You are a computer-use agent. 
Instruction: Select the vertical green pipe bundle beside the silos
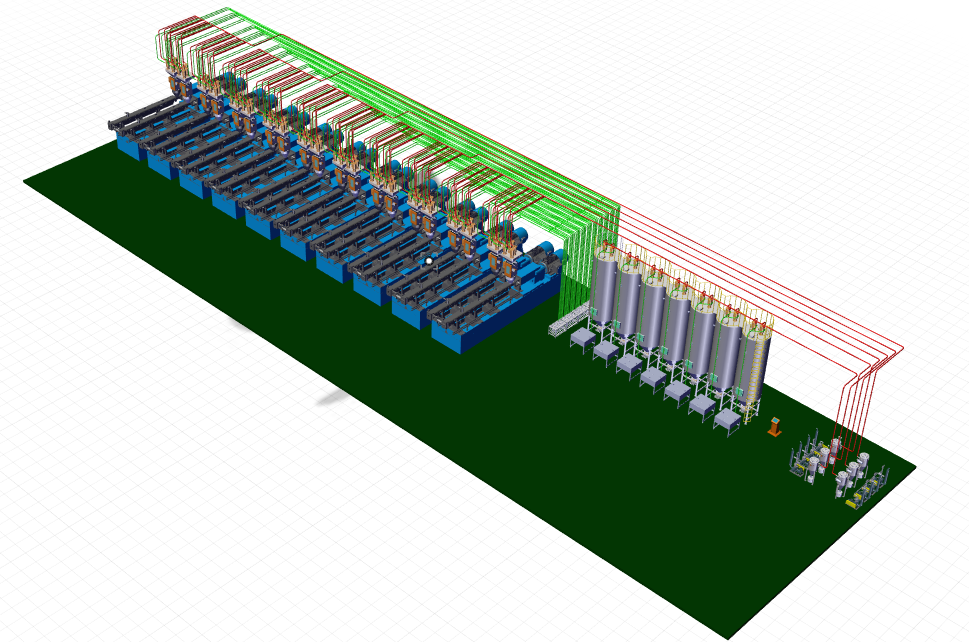click(x=575, y=270)
